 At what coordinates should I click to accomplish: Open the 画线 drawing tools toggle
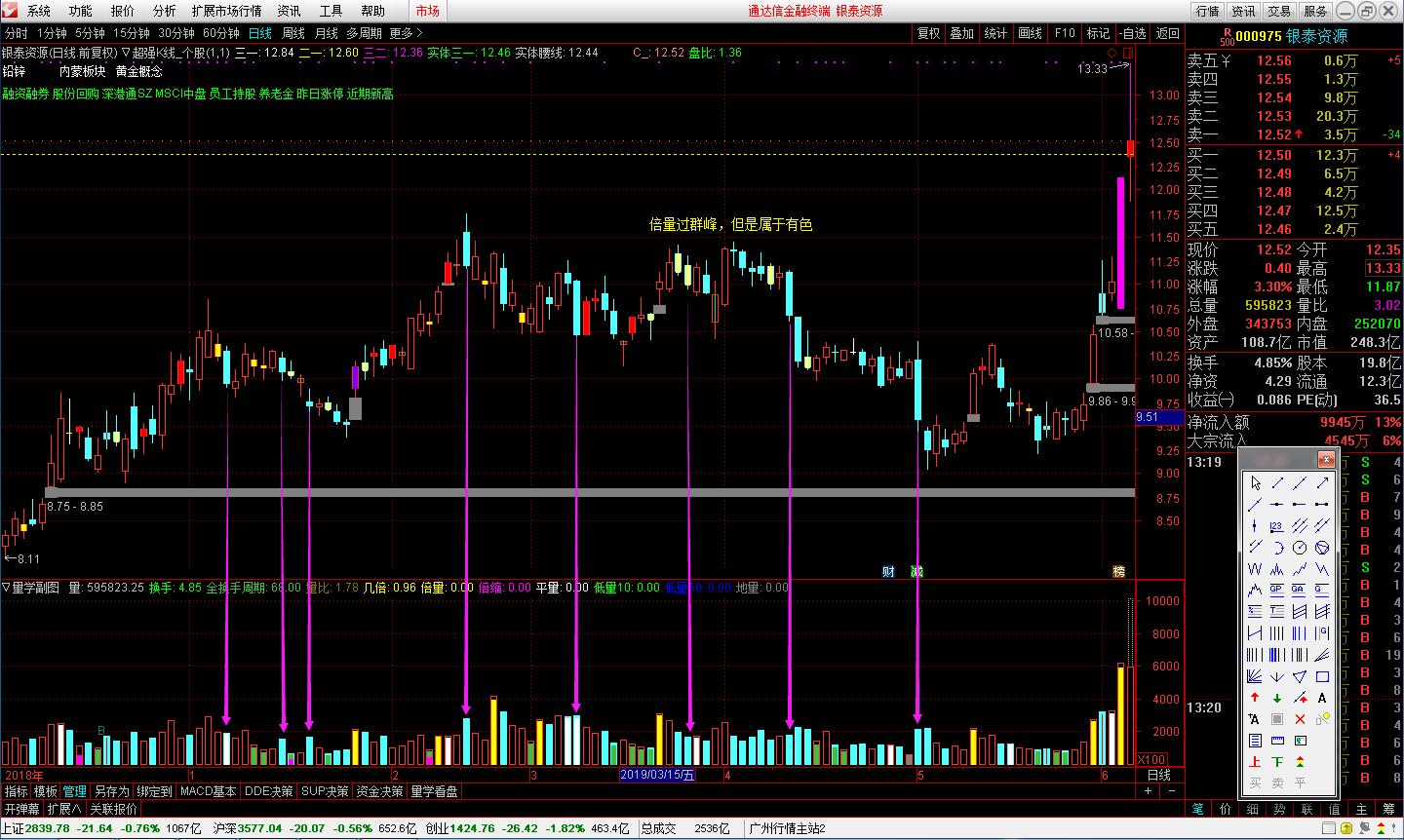click(x=1031, y=33)
